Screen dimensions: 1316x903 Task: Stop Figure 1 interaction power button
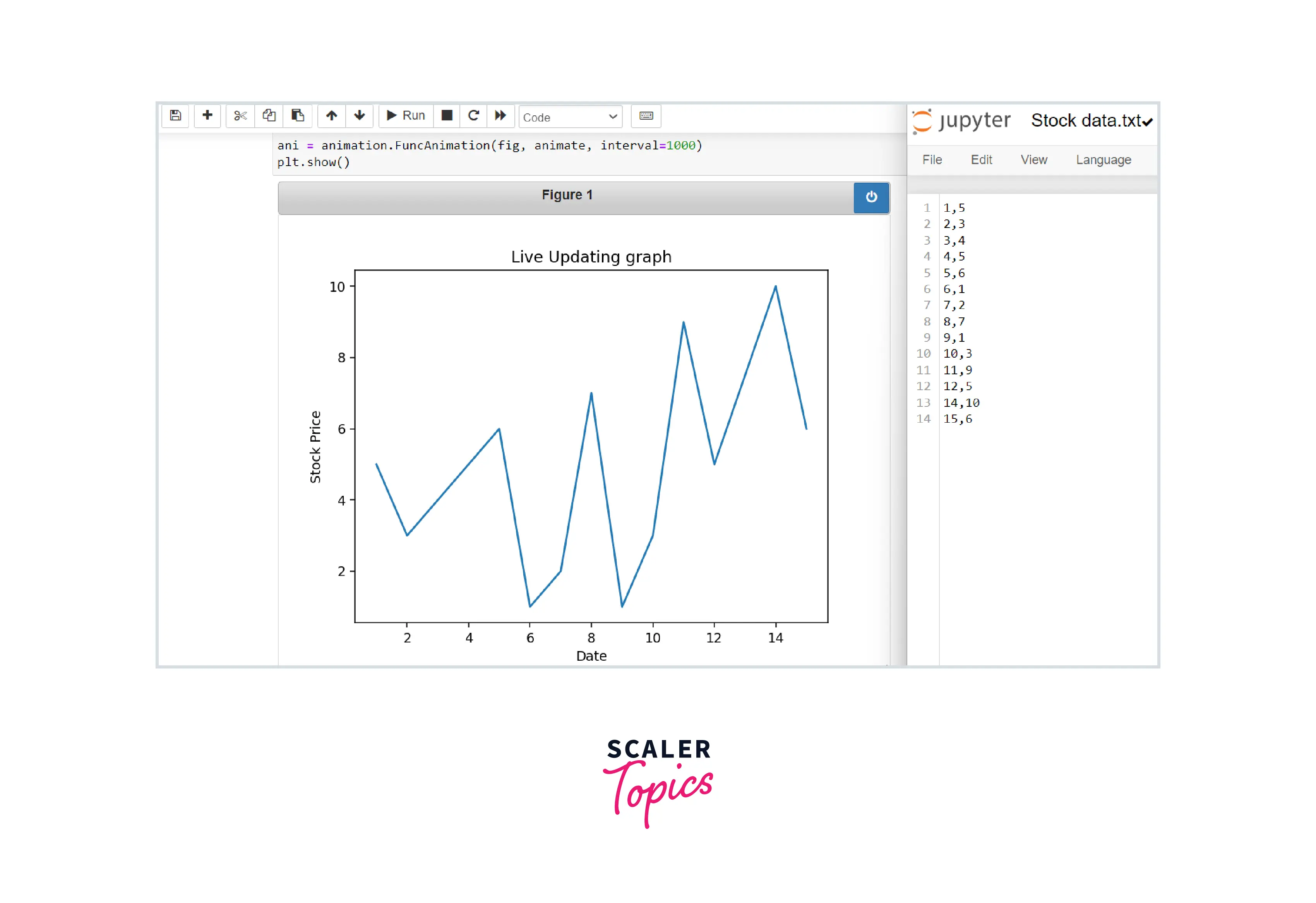(871, 197)
